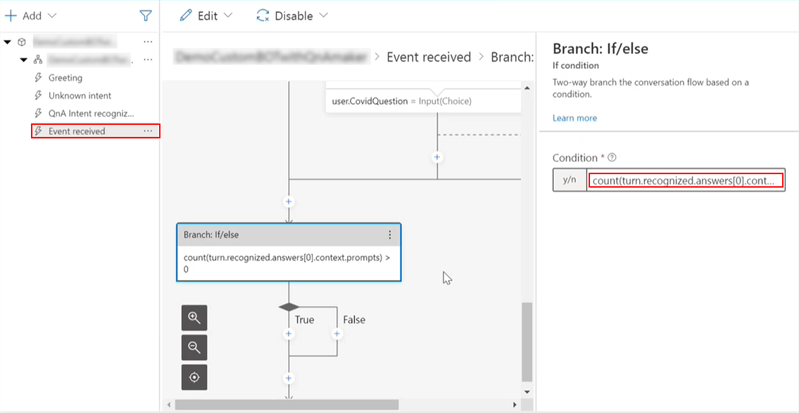Select the y/n expression type selector

tap(570, 180)
